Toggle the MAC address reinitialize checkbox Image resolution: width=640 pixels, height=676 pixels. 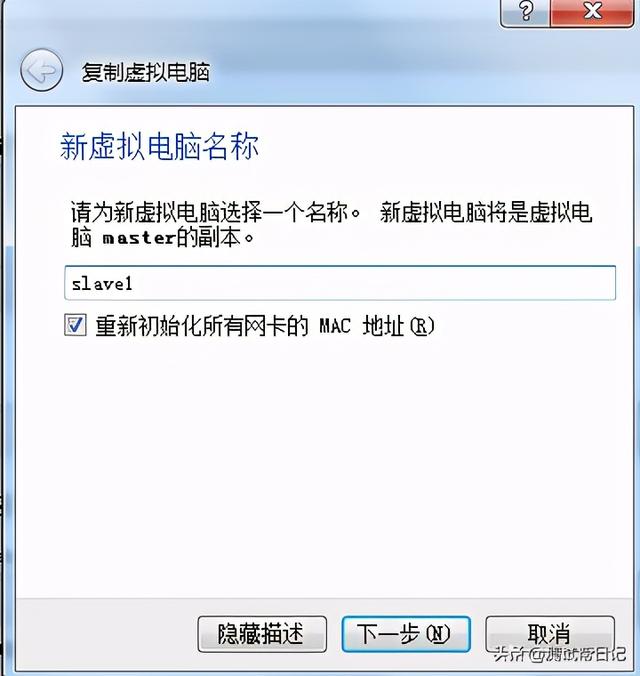(75, 325)
